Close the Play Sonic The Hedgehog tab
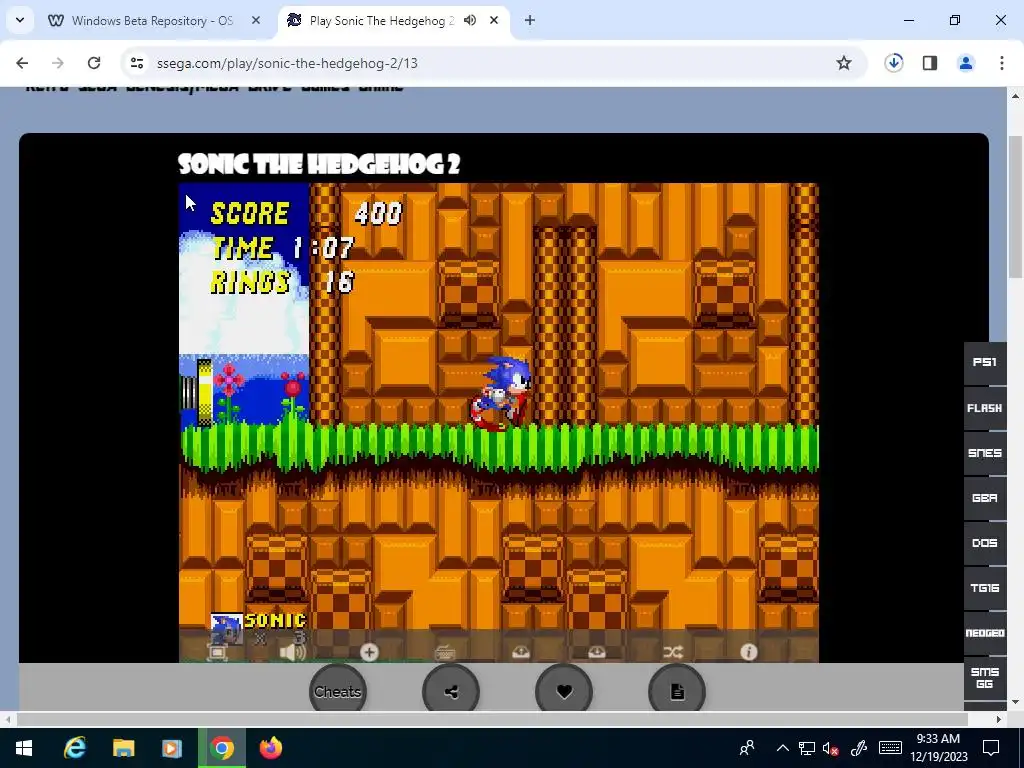 click(494, 20)
